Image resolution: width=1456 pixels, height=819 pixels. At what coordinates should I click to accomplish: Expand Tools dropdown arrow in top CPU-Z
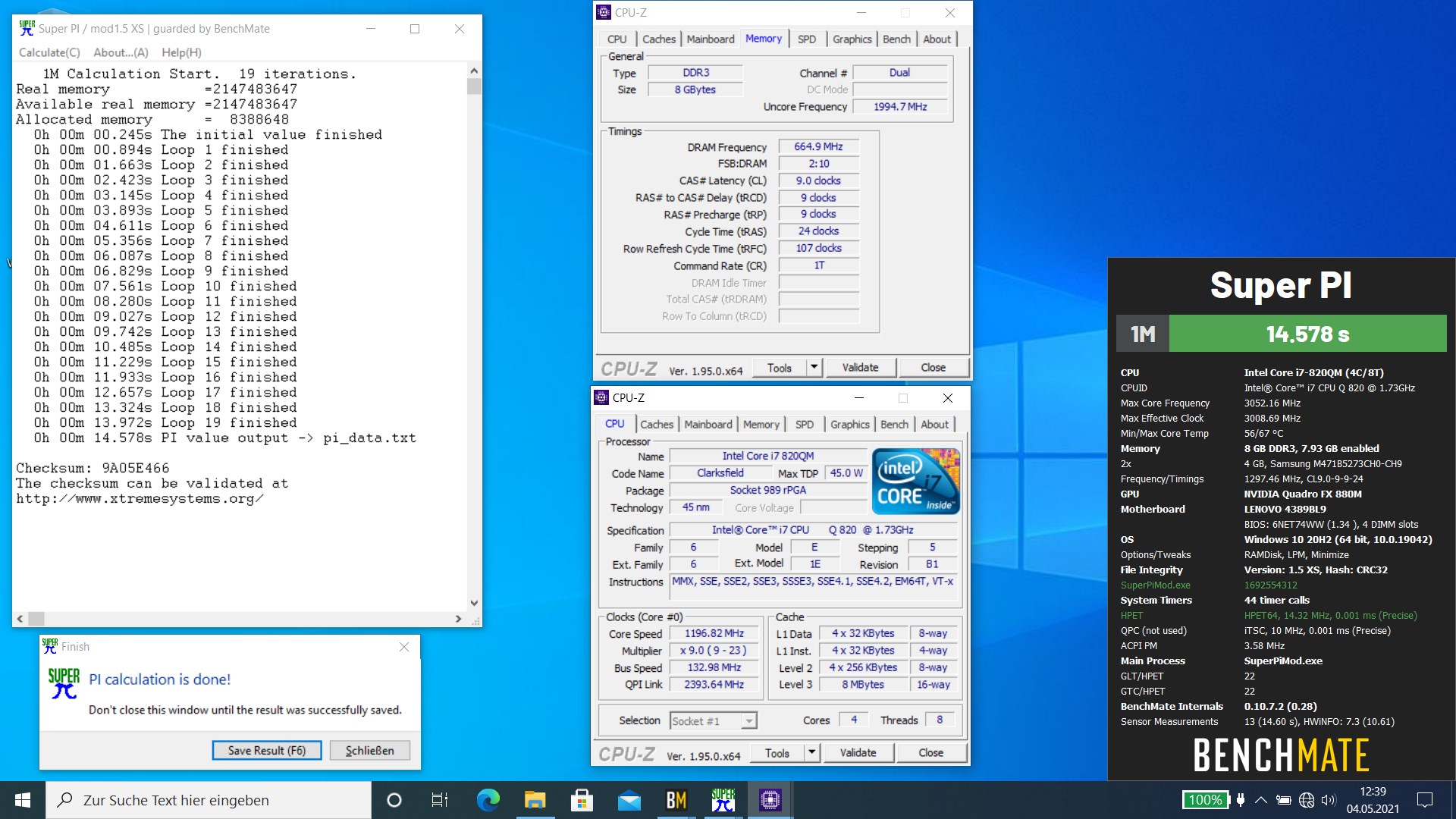814,368
